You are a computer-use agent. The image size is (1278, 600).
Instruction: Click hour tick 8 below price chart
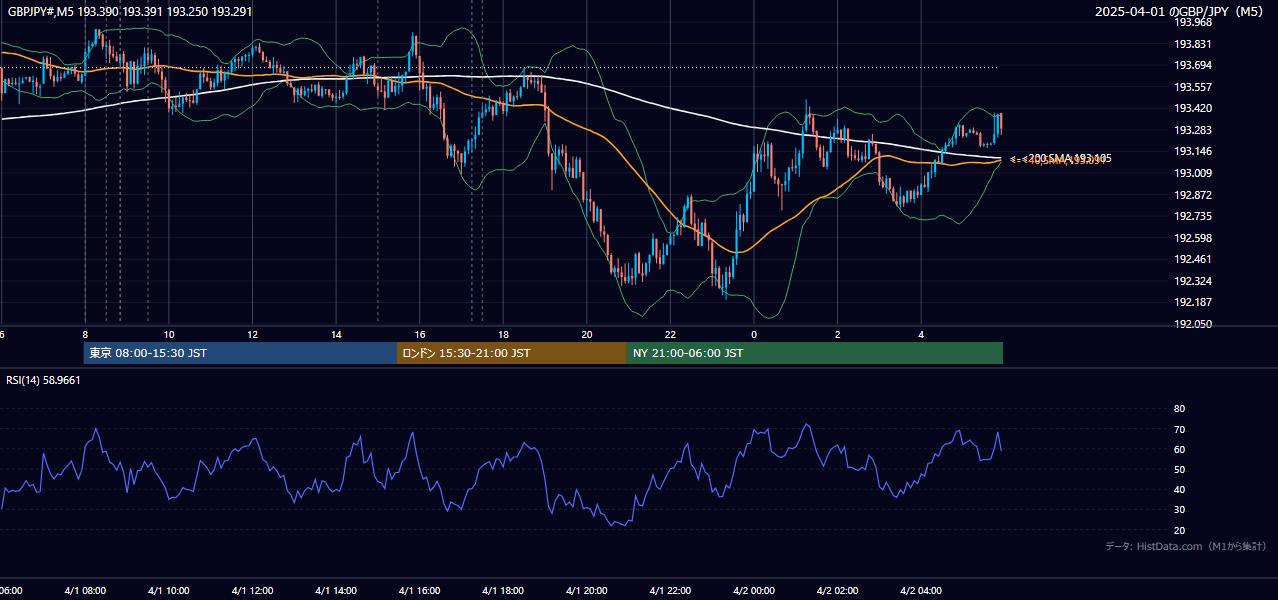pos(85,334)
